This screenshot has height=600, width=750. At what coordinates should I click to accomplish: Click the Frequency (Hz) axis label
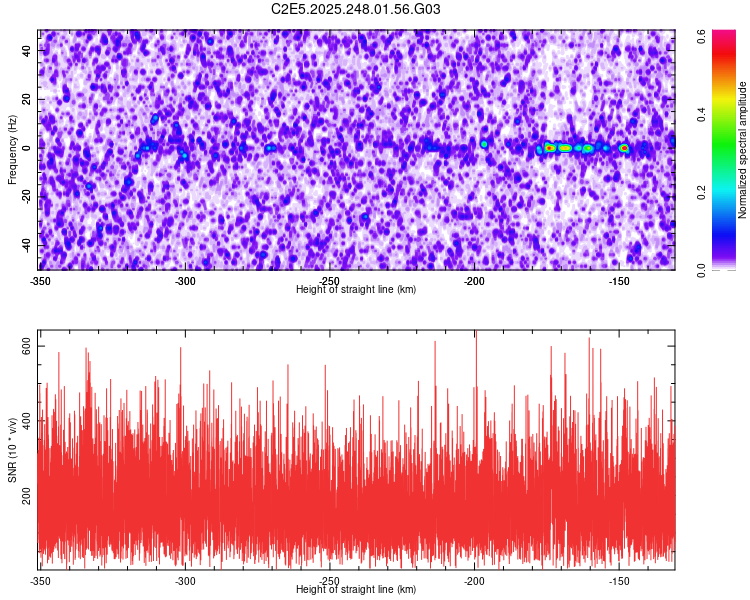click(x=12, y=150)
